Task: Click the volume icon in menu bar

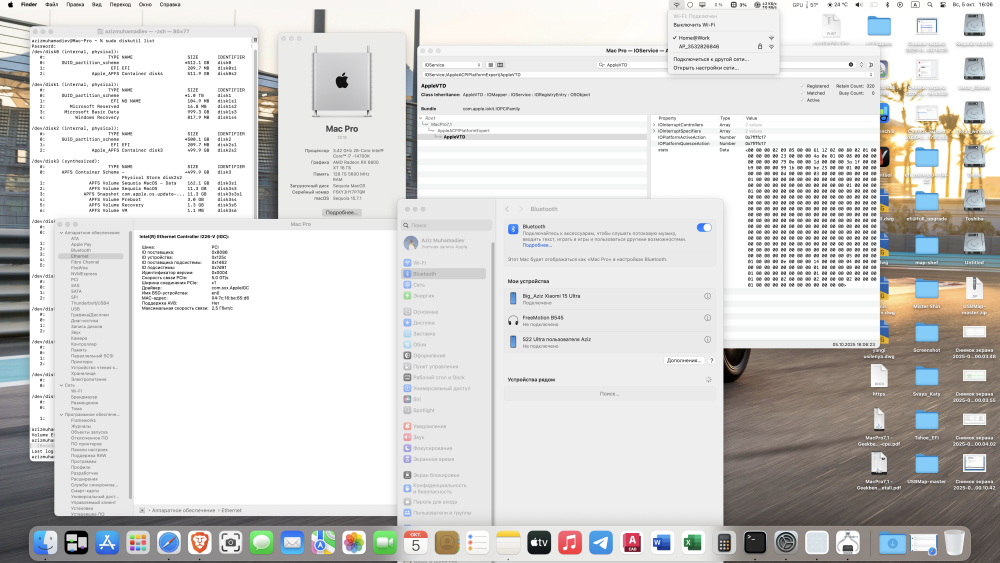Action: [859, 4]
